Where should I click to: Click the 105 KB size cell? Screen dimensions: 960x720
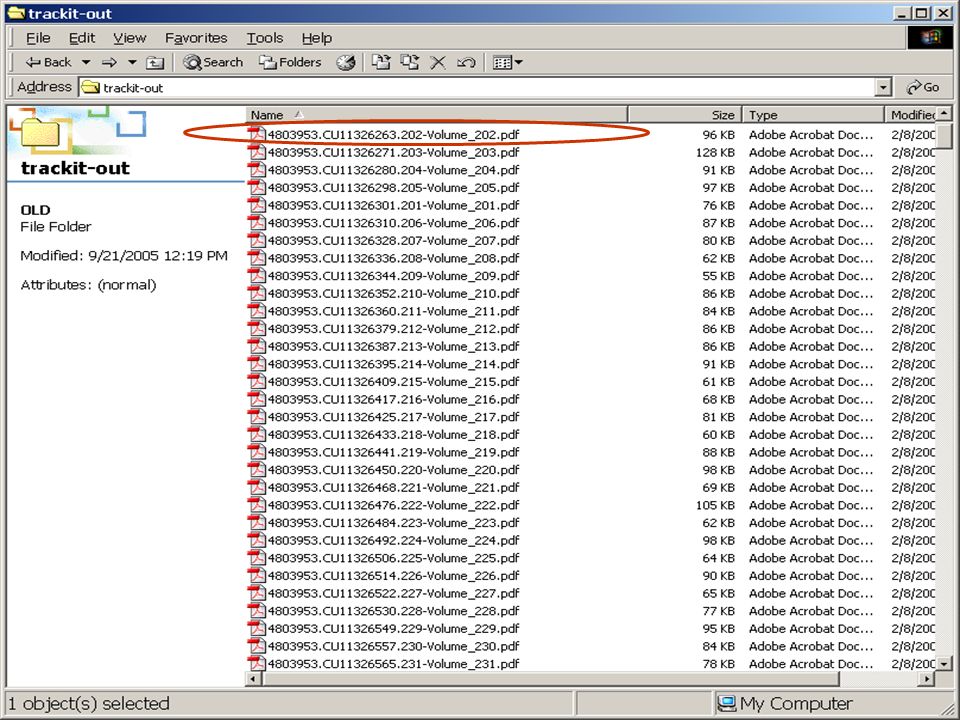(715, 505)
